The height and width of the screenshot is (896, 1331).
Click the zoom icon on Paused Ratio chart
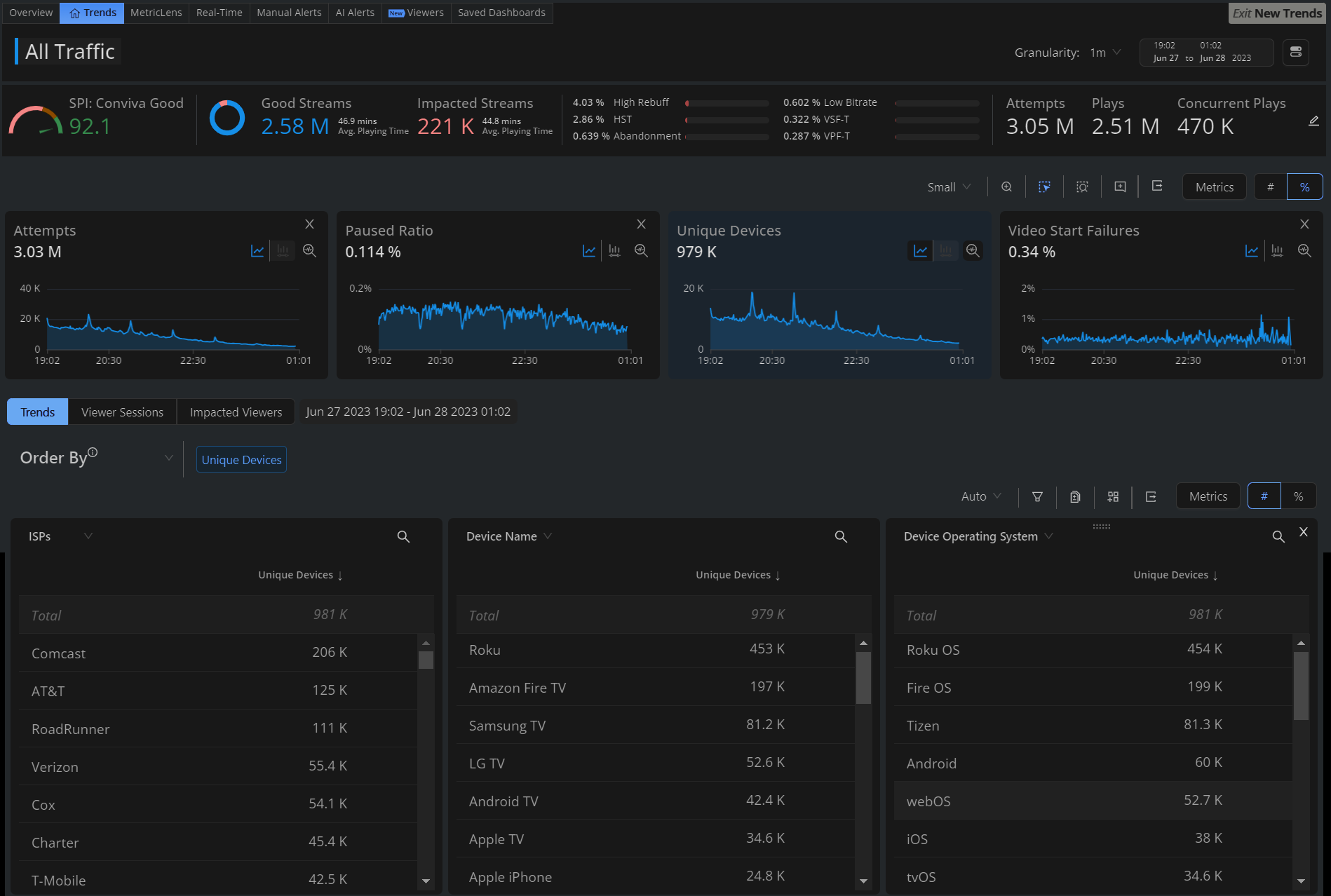(640, 251)
